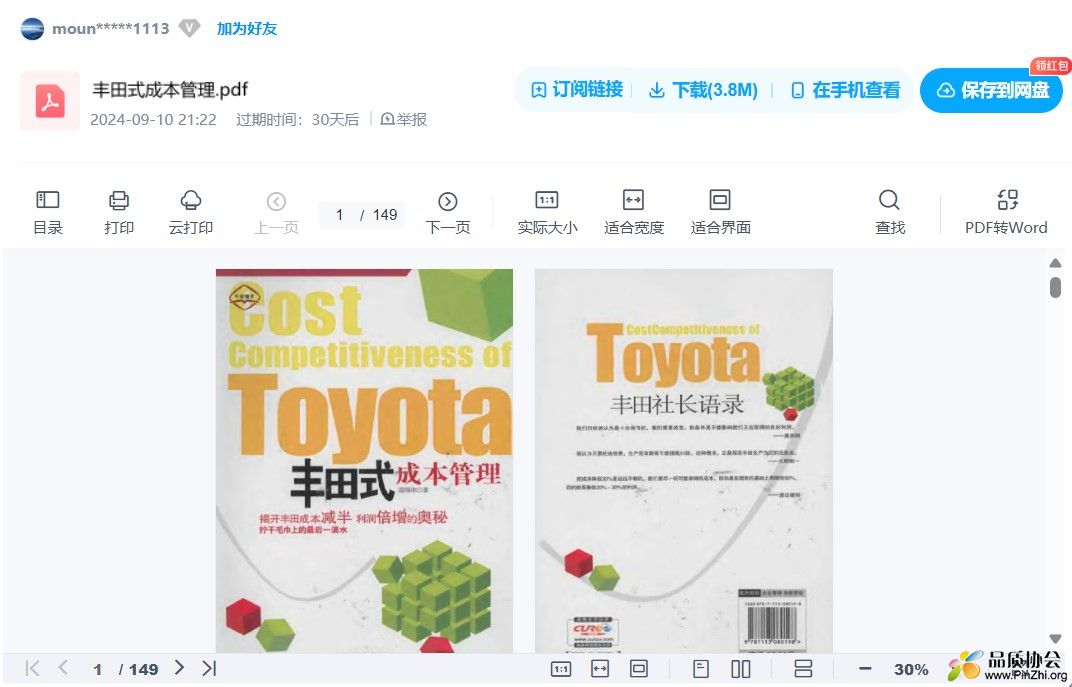
Task: Select the front cover page 丰田式成本管理
Action: pyautogui.click(x=364, y=461)
